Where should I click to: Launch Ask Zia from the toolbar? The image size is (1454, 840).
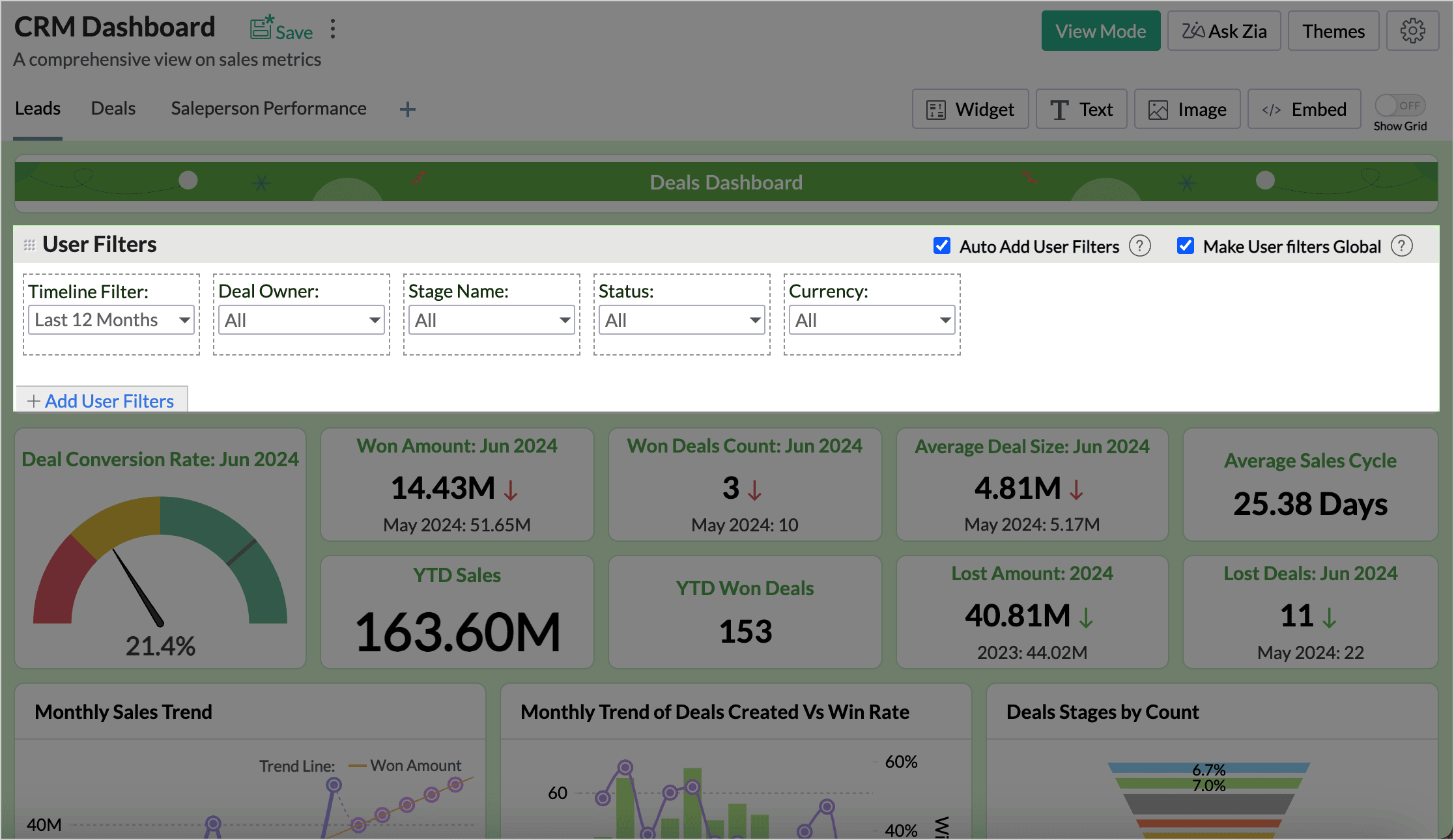(x=1223, y=30)
